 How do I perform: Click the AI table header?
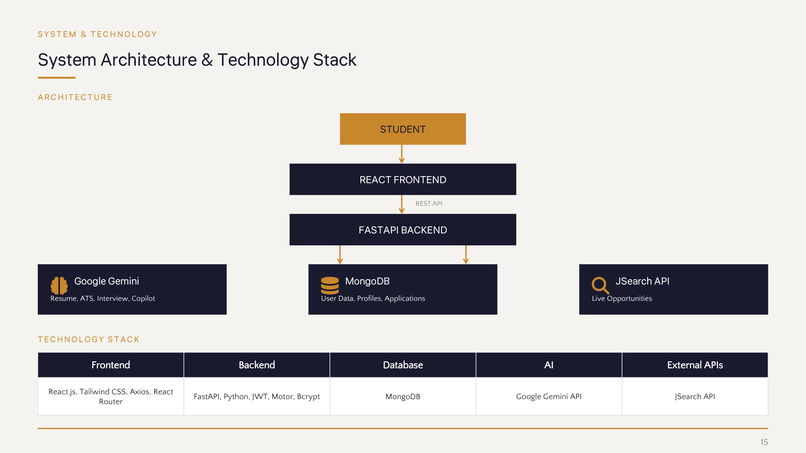(x=548, y=365)
